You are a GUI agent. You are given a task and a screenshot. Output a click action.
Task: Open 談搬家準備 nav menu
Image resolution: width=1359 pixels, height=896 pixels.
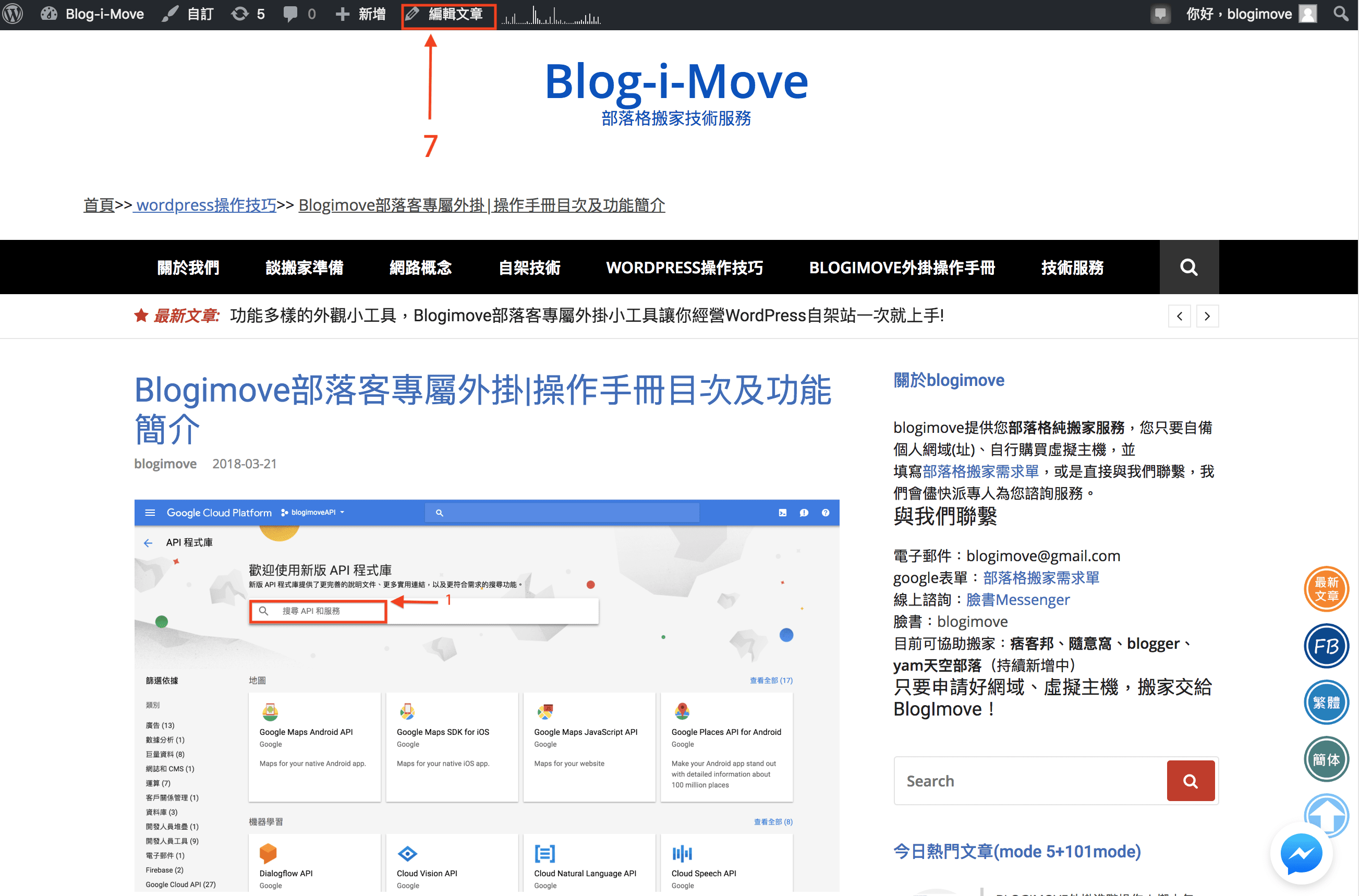[304, 267]
